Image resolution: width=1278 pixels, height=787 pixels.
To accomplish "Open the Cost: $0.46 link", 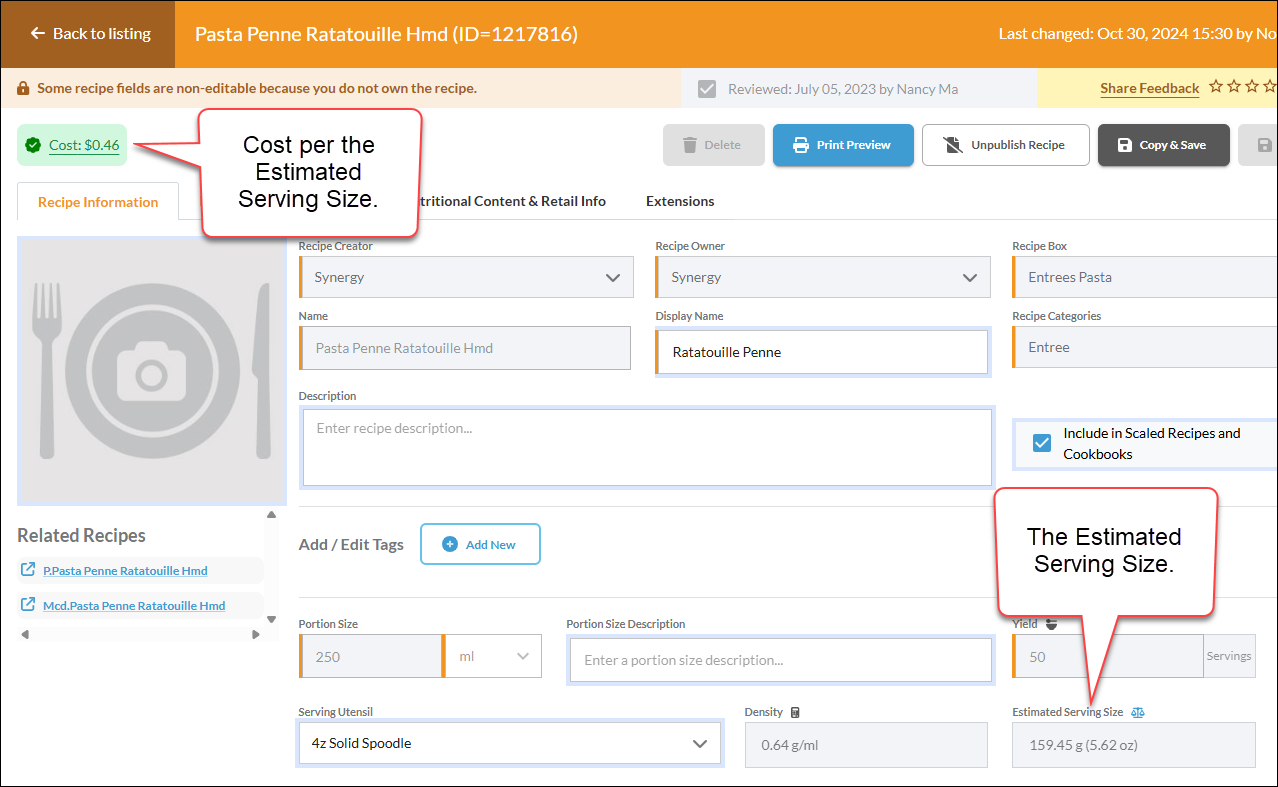I will coord(84,145).
